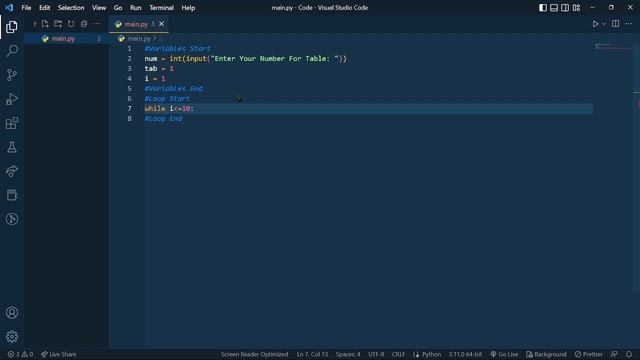
Task: Open the Terminal menu
Action: pyautogui.click(x=161, y=8)
